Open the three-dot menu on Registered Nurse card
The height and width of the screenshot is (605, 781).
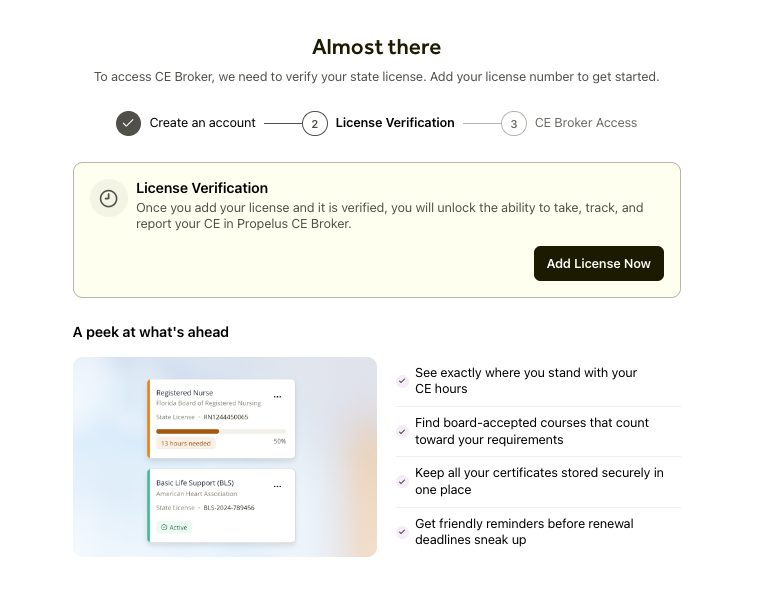point(277,395)
